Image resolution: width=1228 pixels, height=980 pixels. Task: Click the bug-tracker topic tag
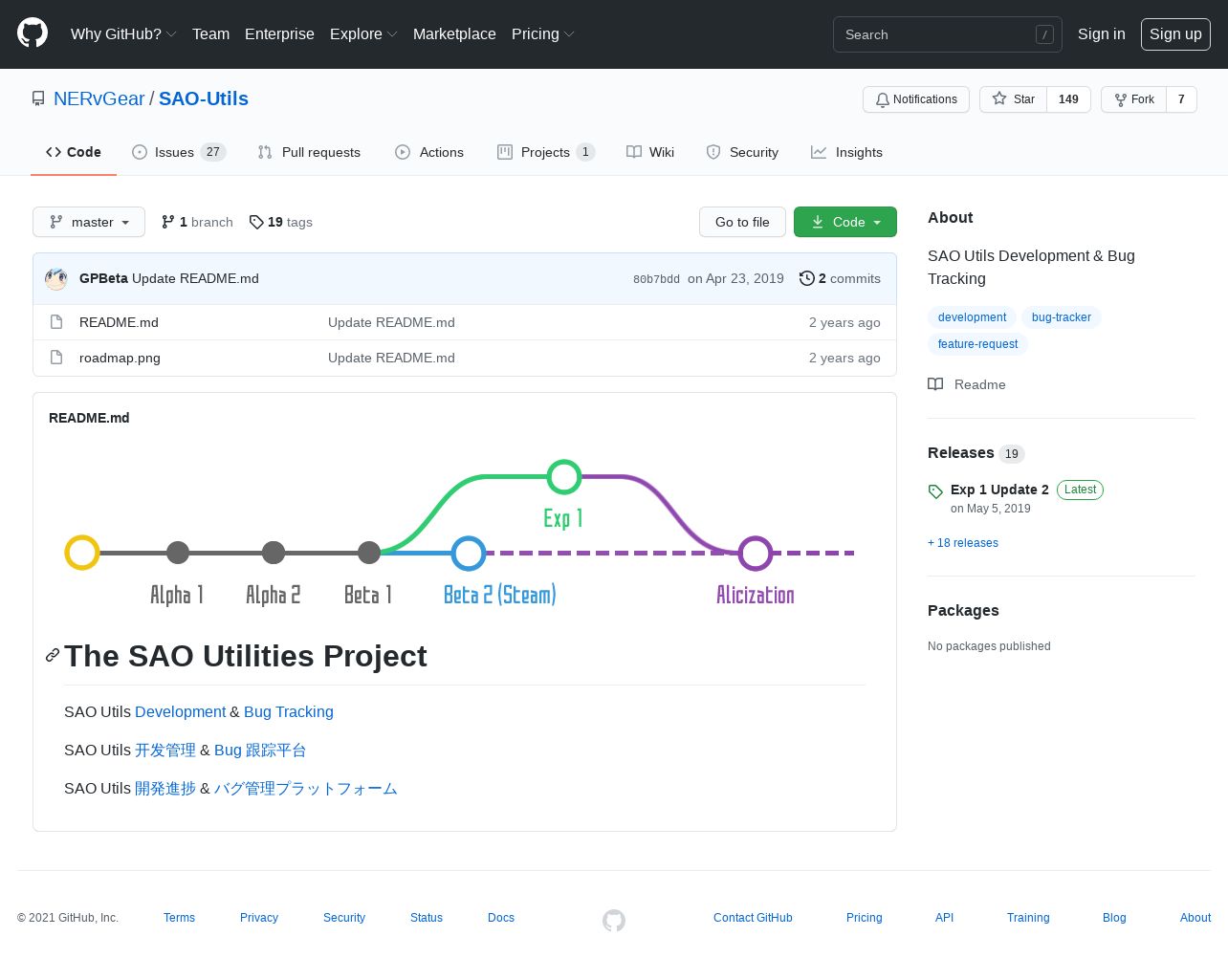pyautogui.click(x=1062, y=317)
